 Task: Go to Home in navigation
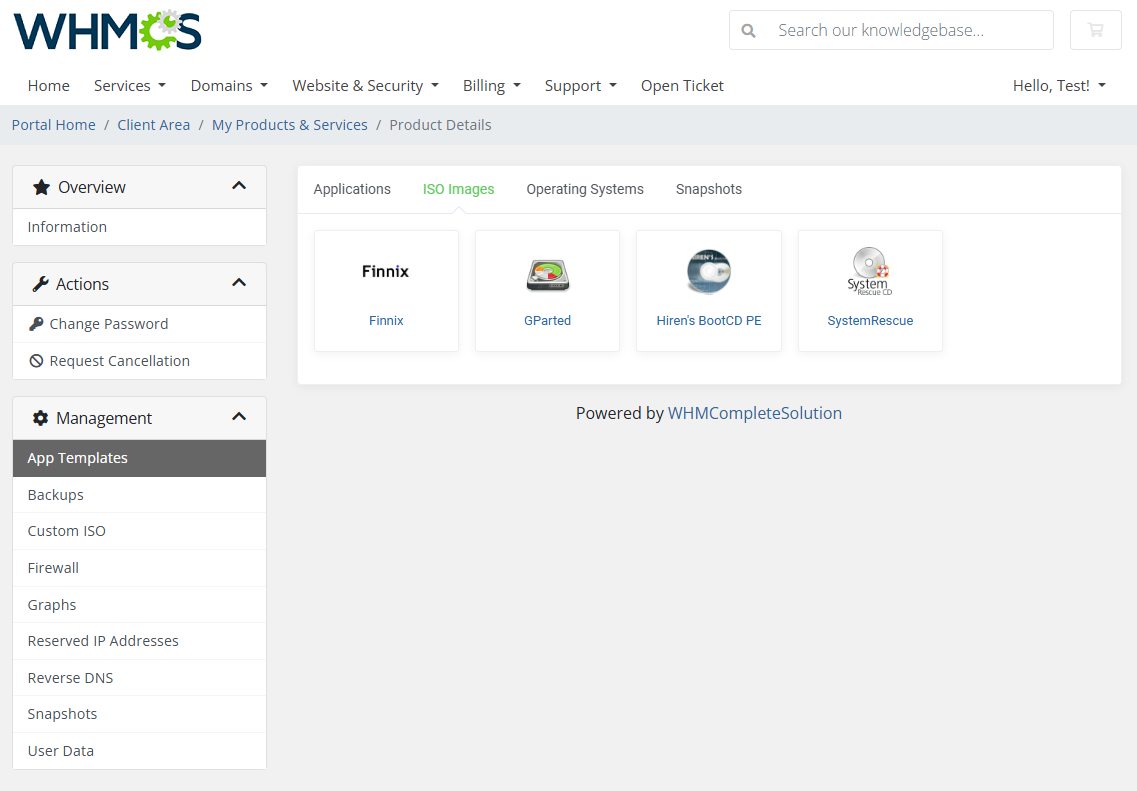(49, 86)
